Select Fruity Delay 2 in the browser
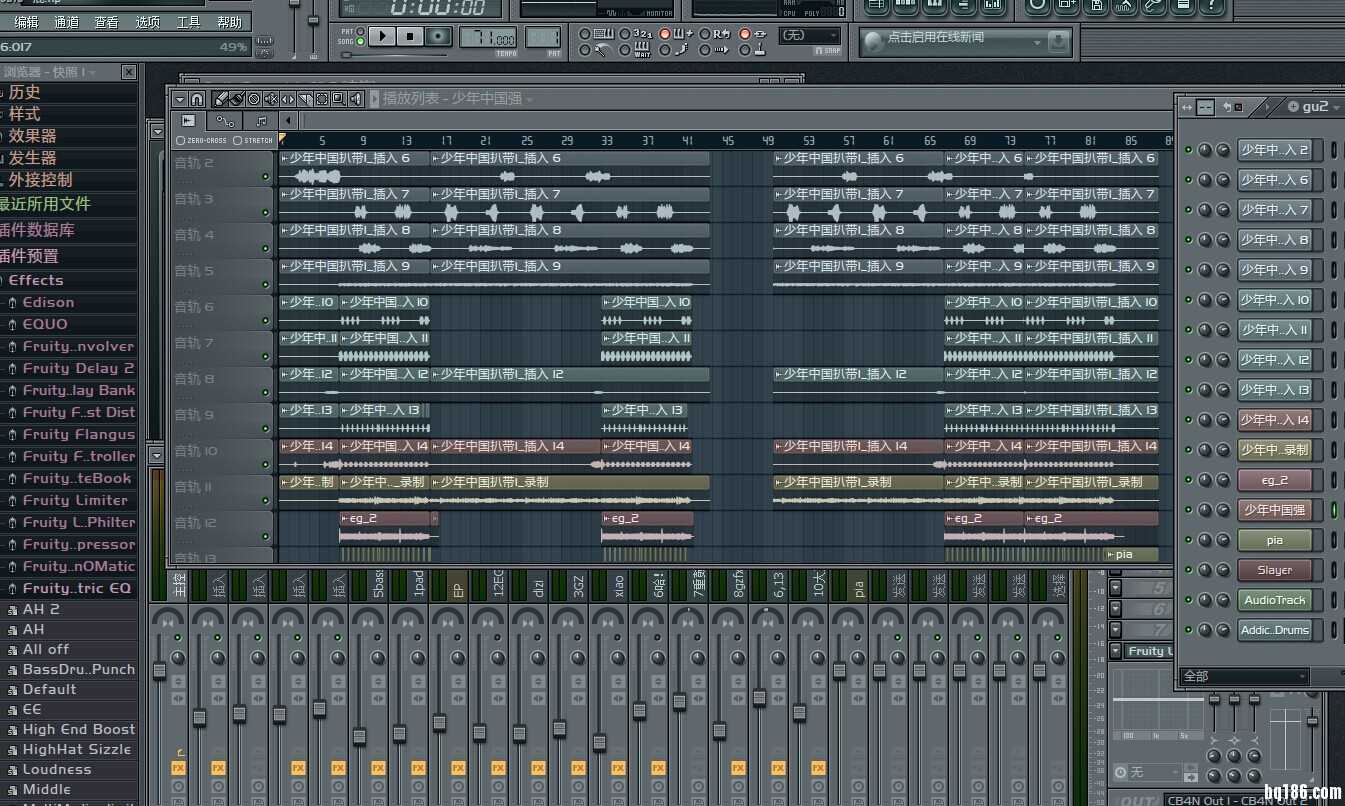Image resolution: width=1345 pixels, height=806 pixels. tap(78, 368)
